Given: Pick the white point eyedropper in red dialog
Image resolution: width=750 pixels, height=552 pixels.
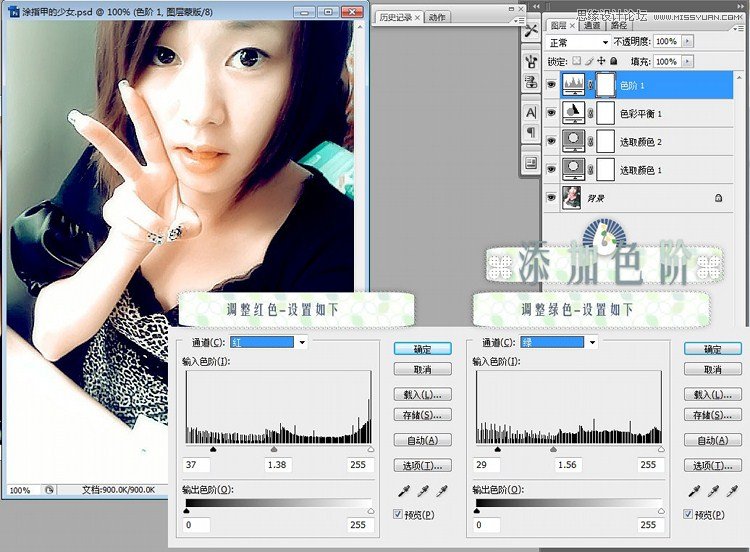Looking at the screenshot, I should click(x=441, y=491).
